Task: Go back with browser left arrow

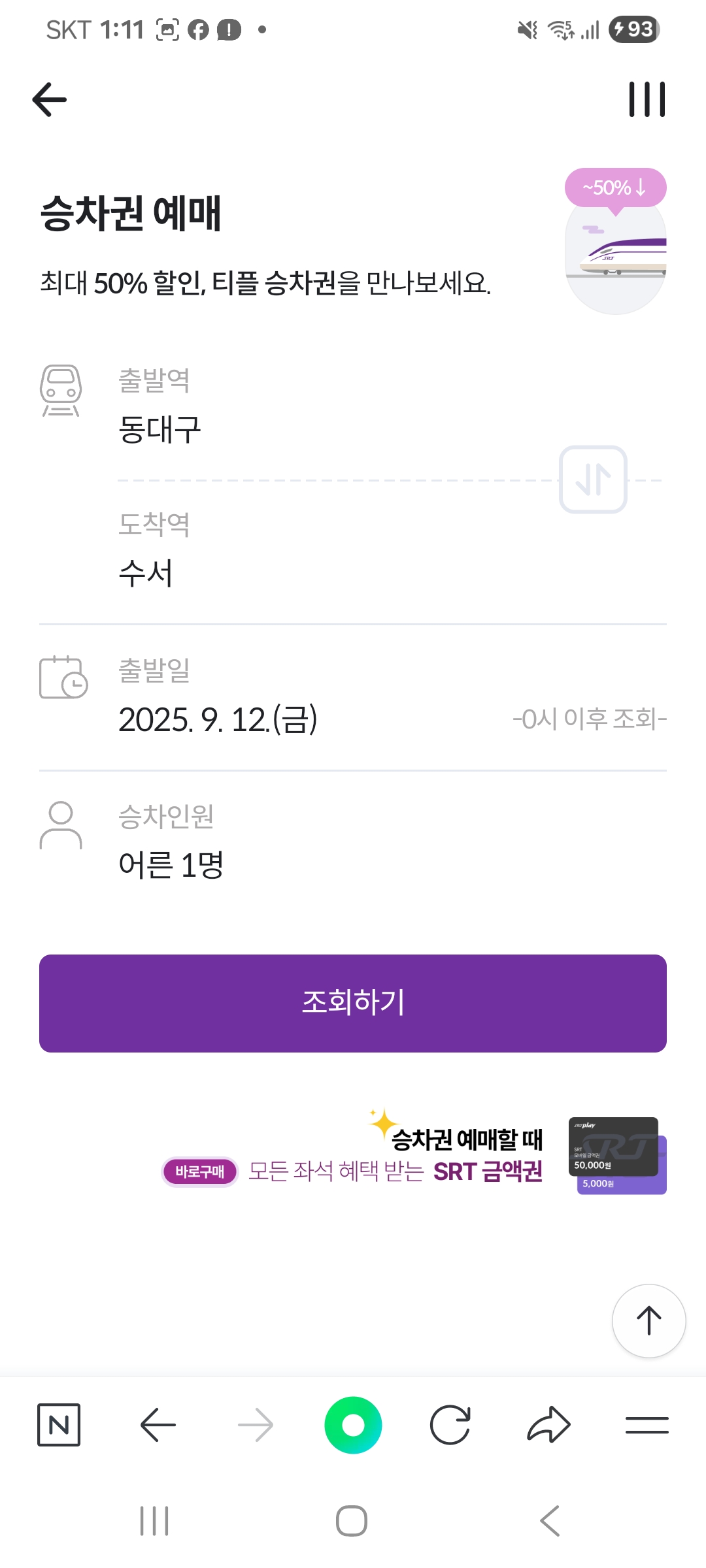Action: (x=158, y=1424)
